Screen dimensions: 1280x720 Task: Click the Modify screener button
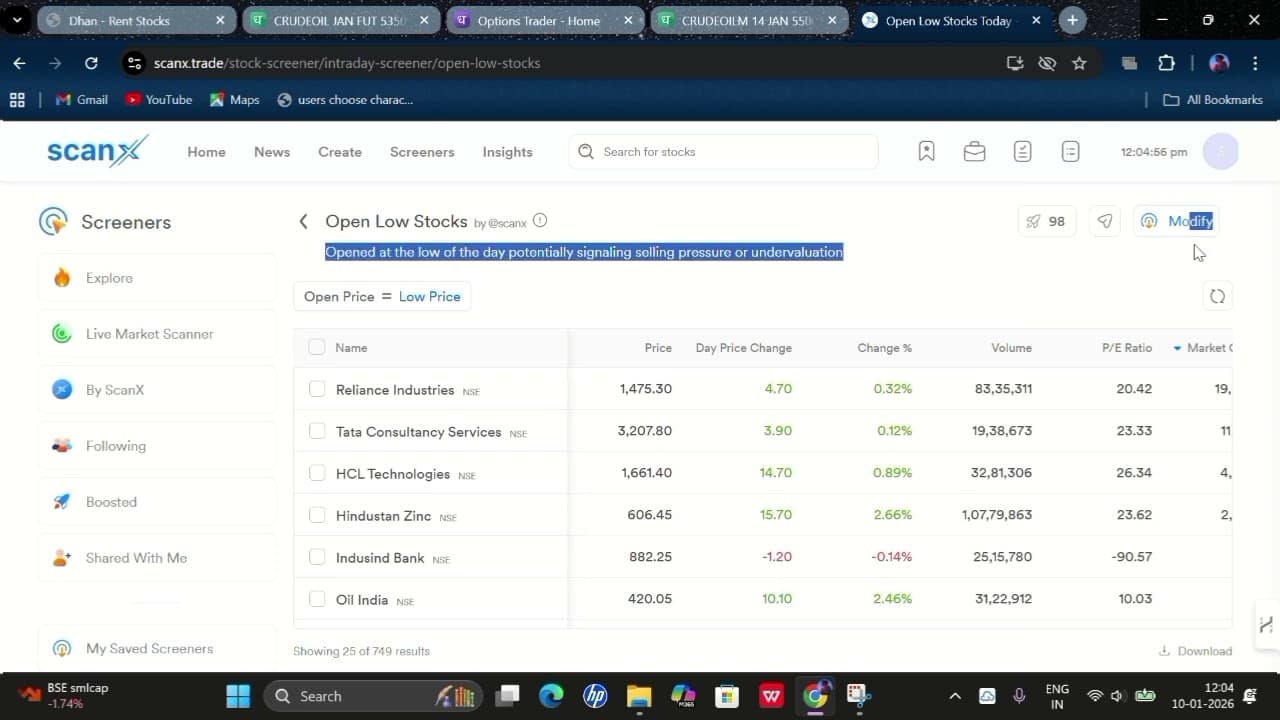pos(1178,221)
